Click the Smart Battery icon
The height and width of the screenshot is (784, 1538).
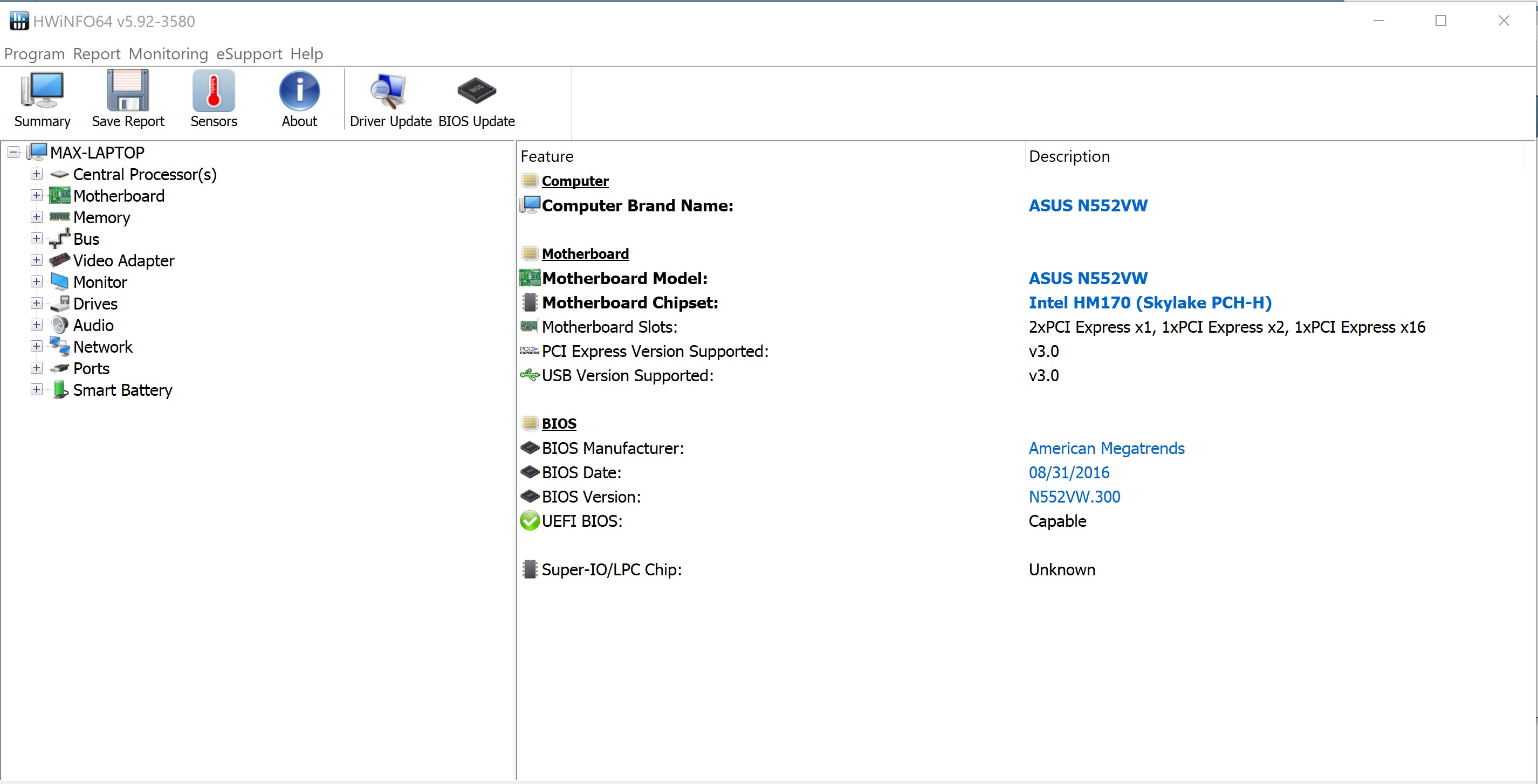click(x=60, y=389)
